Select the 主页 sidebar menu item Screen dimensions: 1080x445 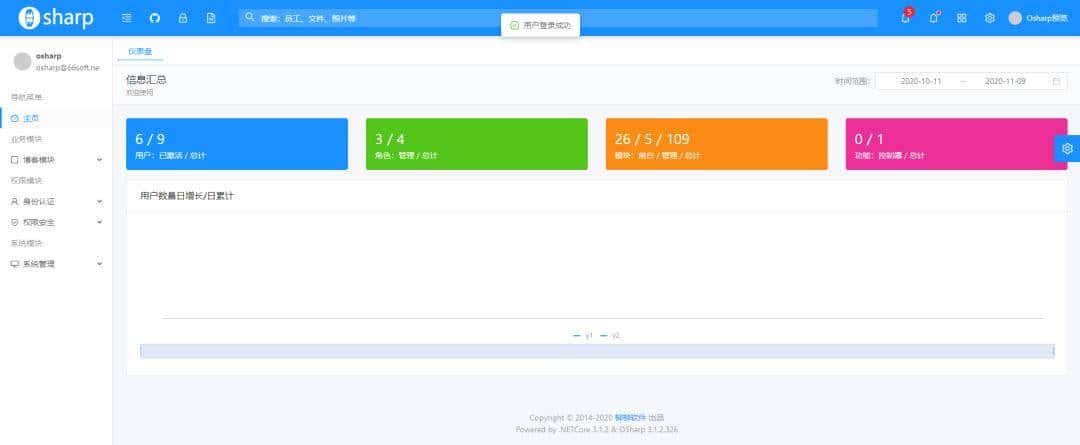click(x=56, y=118)
